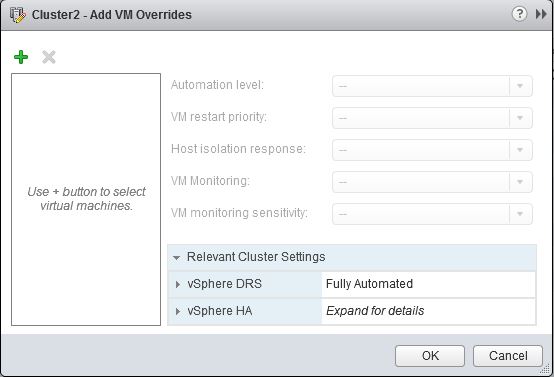The image size is (554, 377).
Task: Expand the vSphere HA row
Action: click(x=178, y=311)
